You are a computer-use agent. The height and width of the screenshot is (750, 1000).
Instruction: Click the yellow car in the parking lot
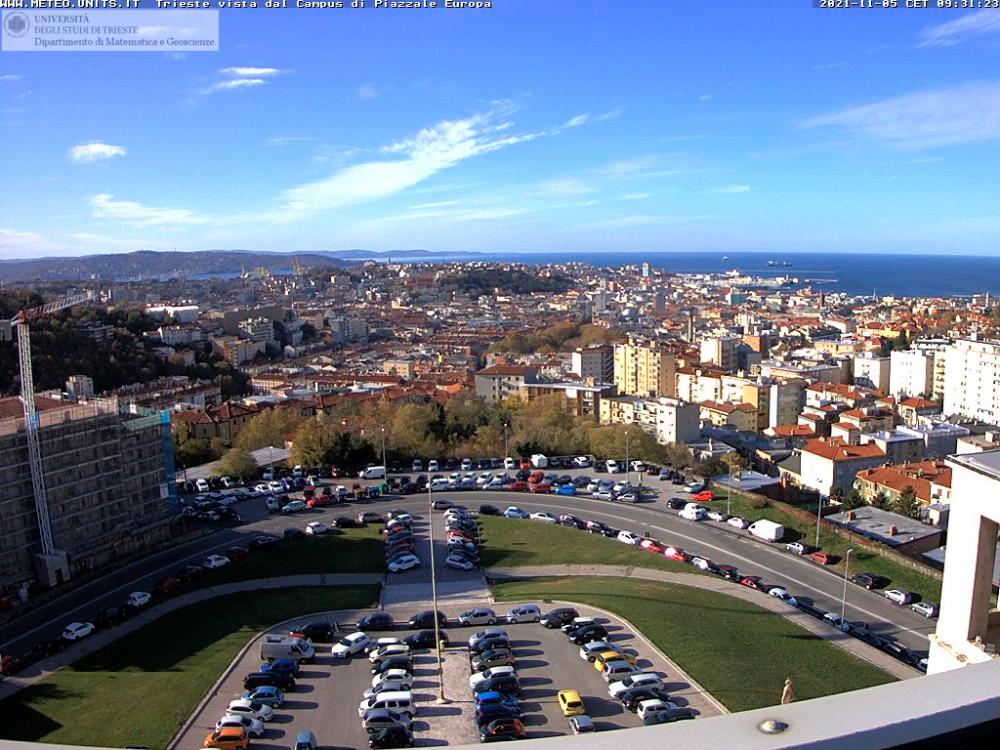click(570, 702)
